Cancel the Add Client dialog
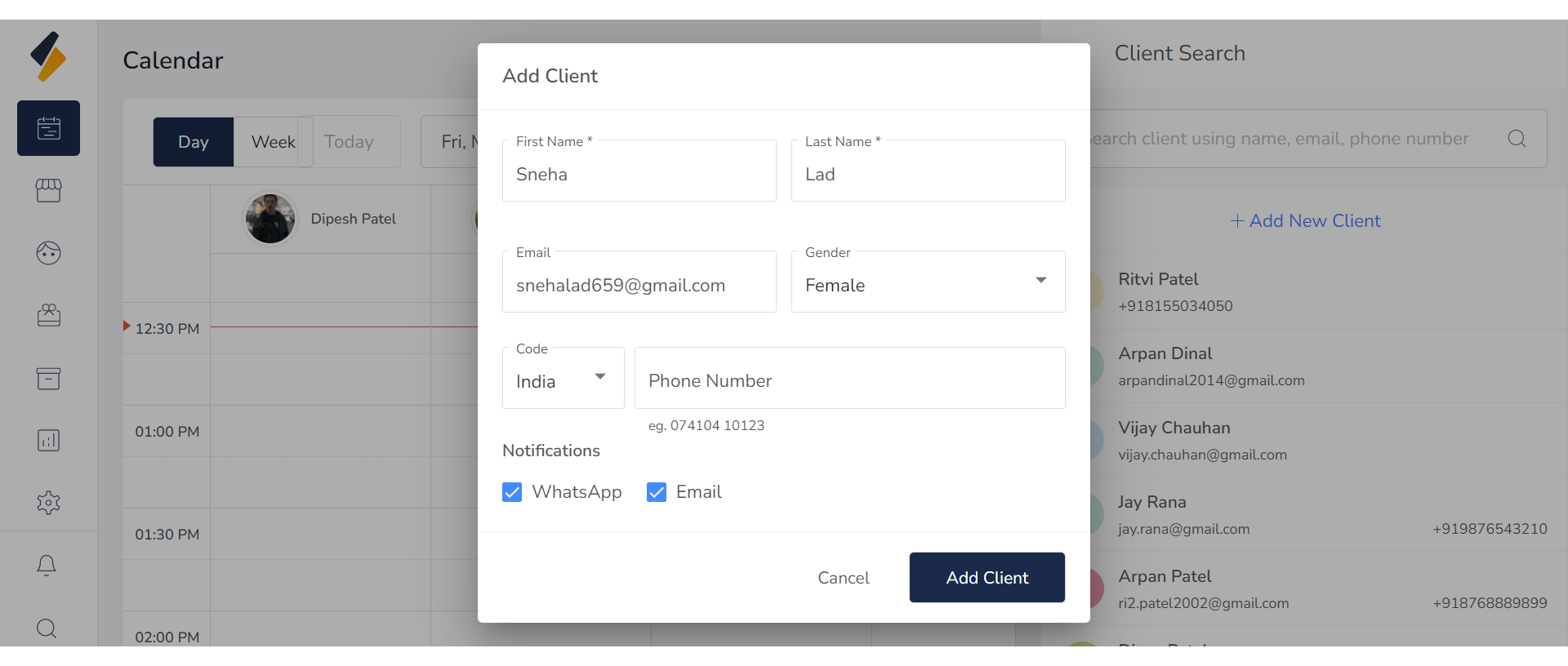1568x666 pixels. (843, 578)
